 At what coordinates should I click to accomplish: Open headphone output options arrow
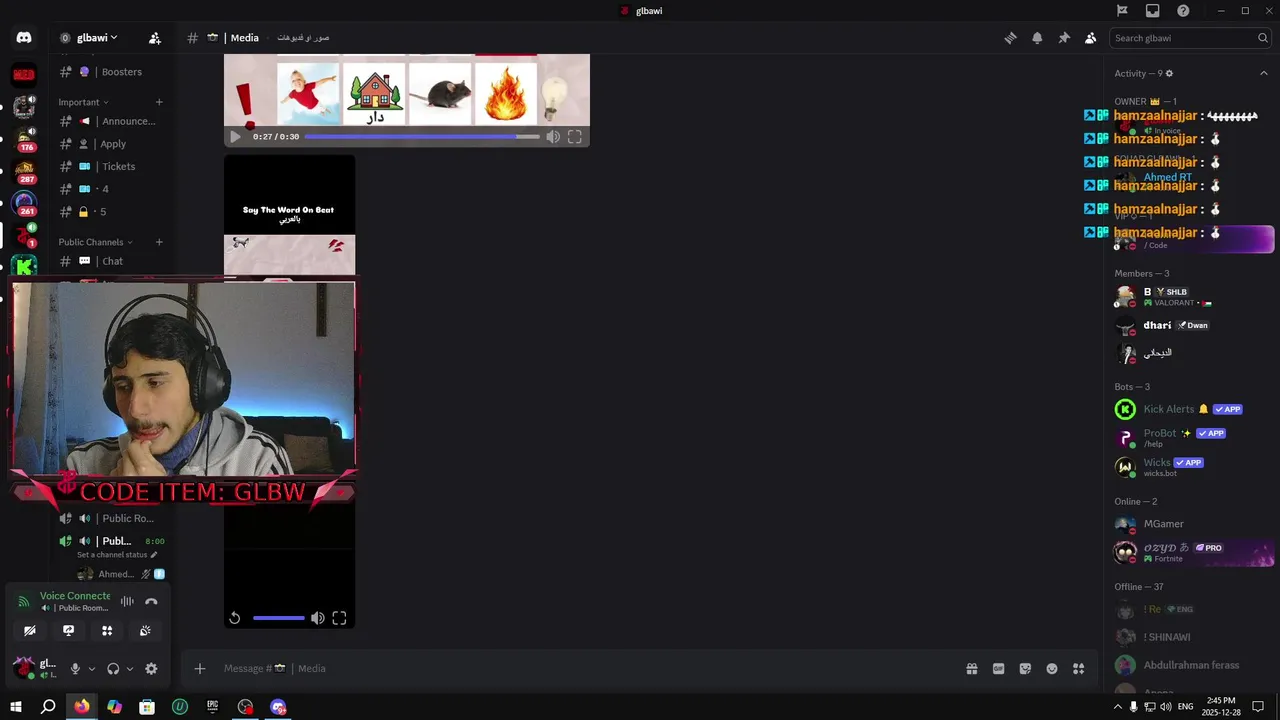[x=130, y=669]
